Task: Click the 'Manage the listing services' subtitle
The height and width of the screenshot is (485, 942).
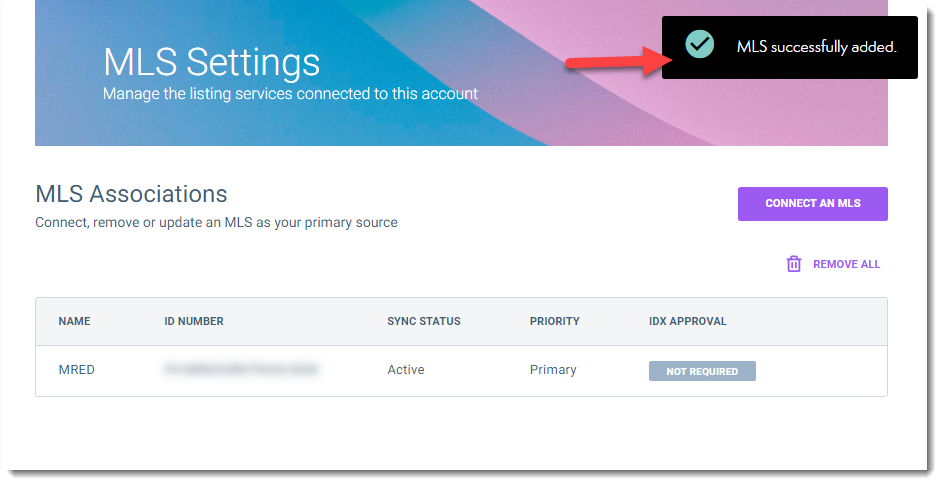Action: (x=291, y=94)
